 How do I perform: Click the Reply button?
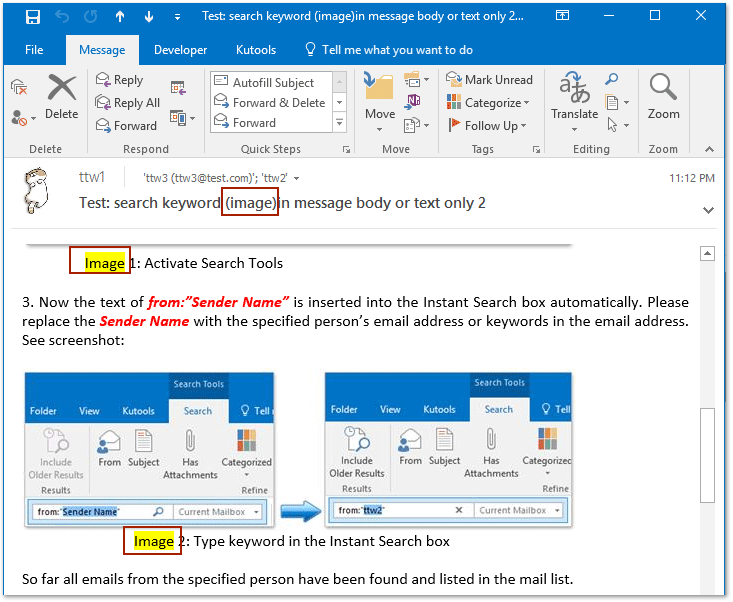[119, 80]
